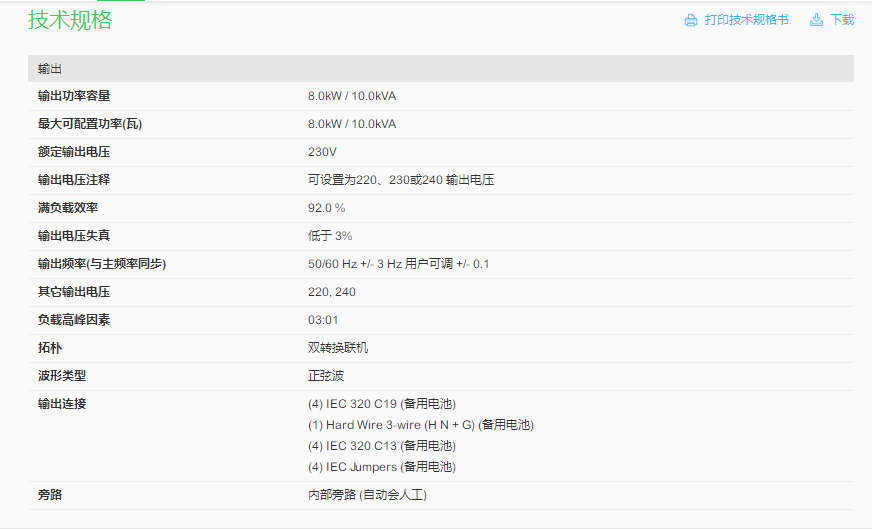This screenshot has width=872, height=529.
Task: Click the 输出电压注释 row label
Action: point(74,180)
